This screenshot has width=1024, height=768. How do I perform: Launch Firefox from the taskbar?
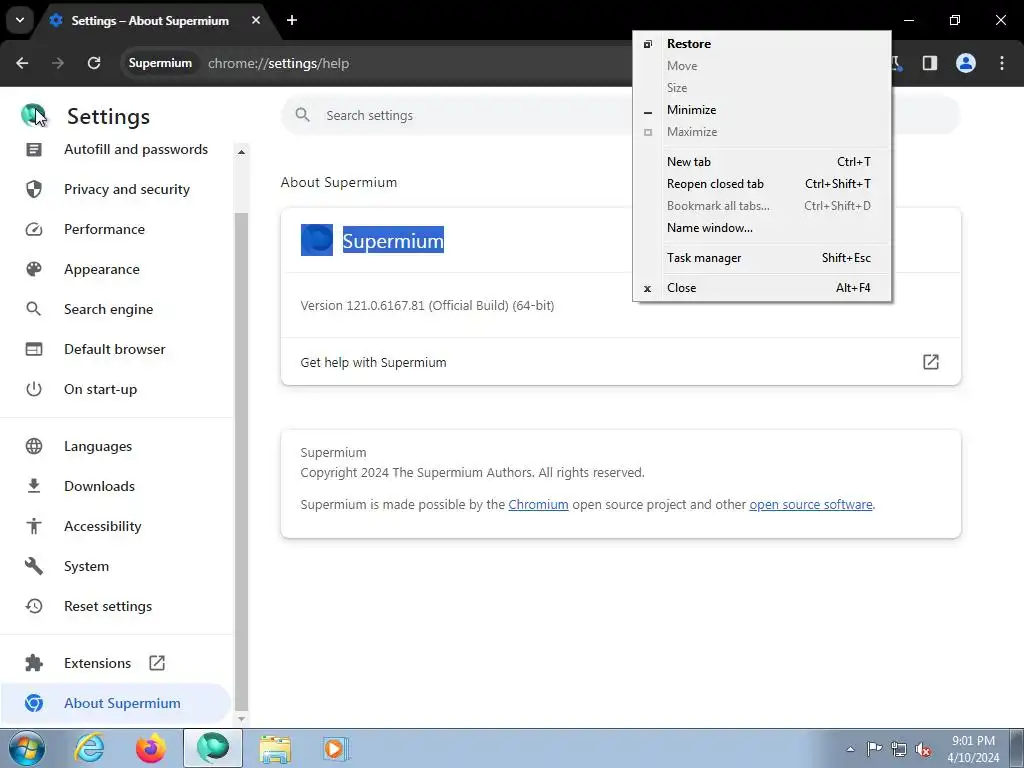tap(151, 748)
